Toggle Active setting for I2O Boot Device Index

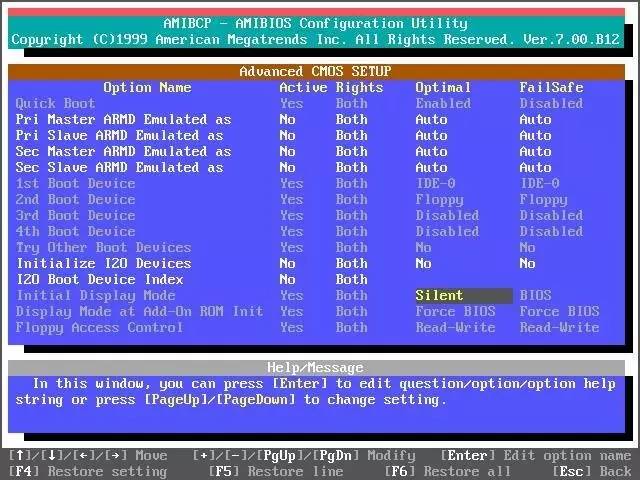[288, 279]
